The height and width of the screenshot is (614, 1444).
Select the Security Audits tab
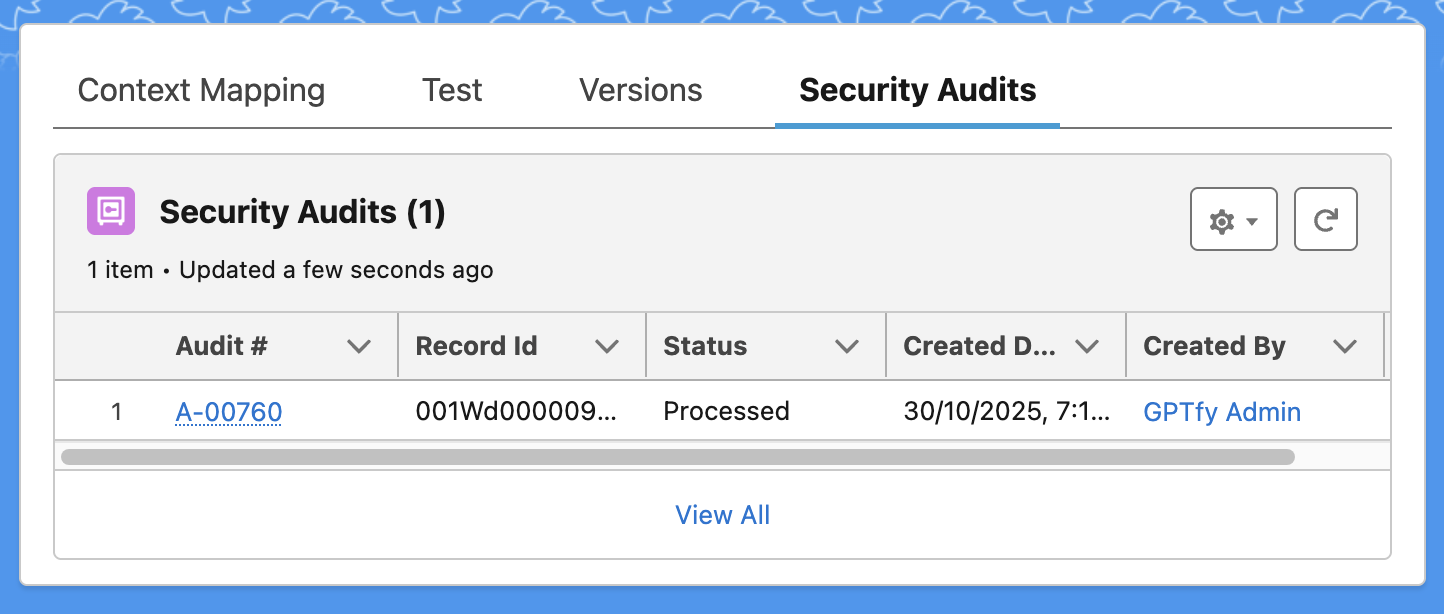(917, 90)
